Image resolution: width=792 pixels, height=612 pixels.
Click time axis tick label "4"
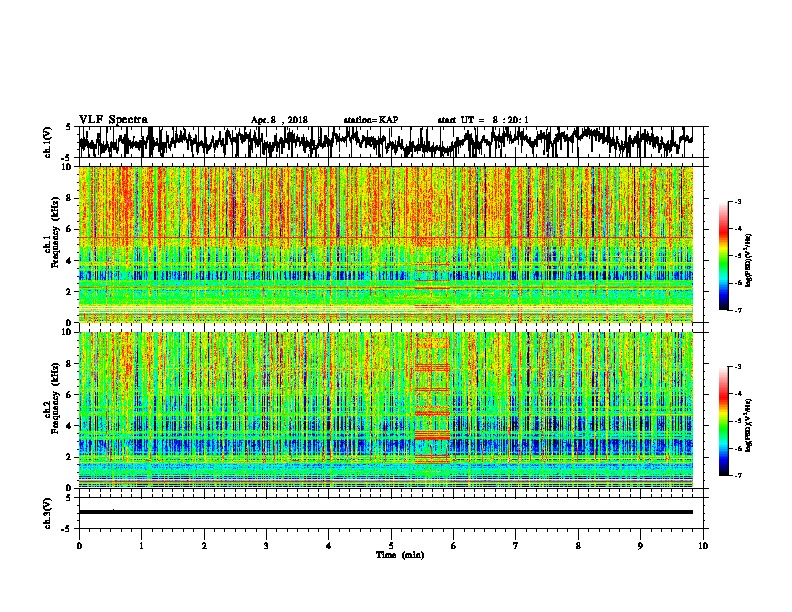click(x=329, y=546)
